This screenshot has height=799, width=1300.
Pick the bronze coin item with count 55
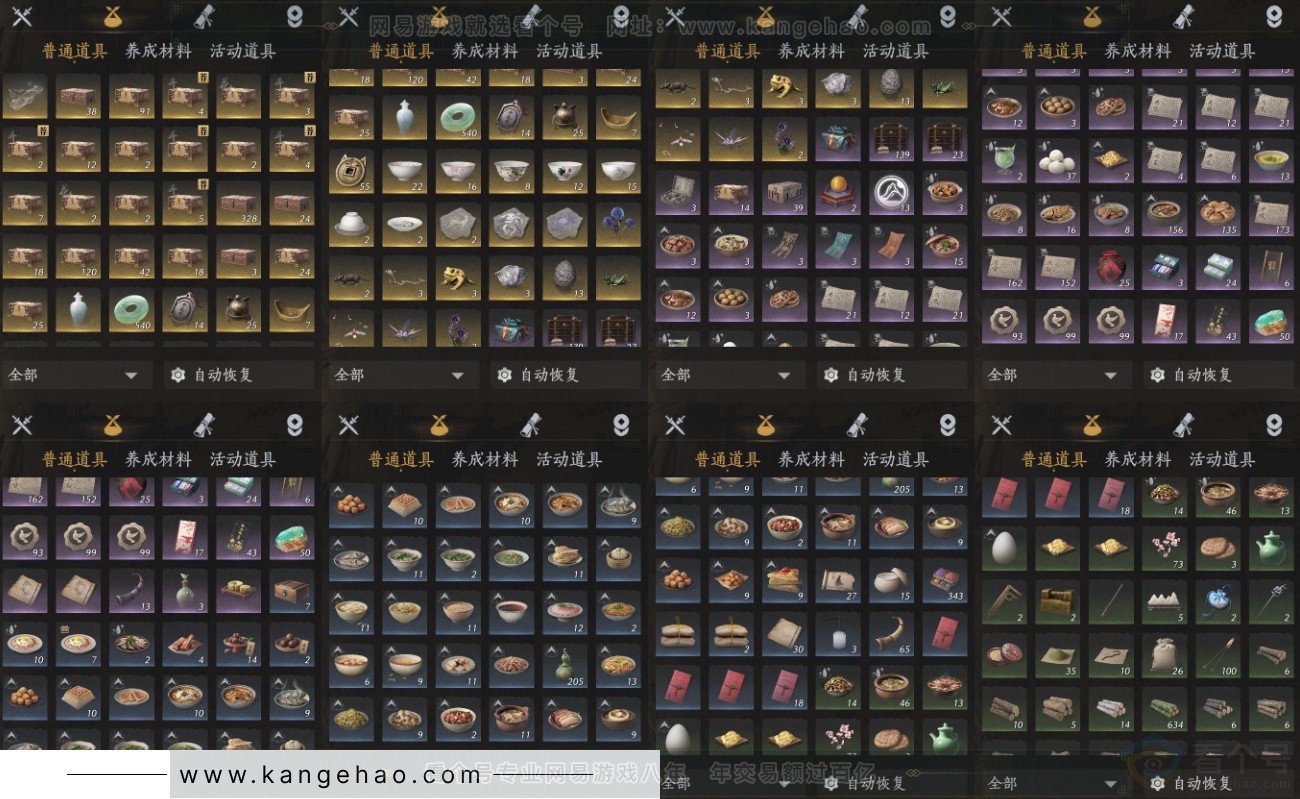351,172
